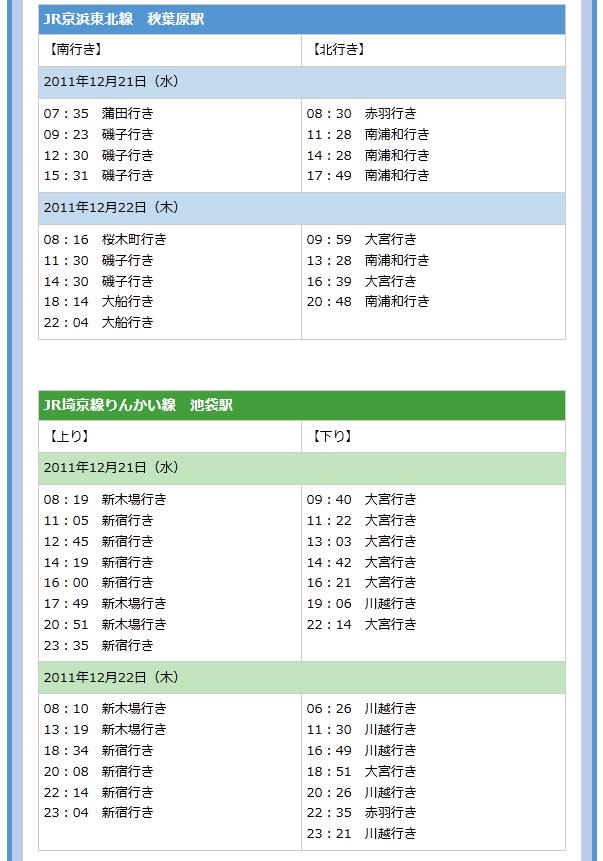
Task: Select the 17:49 新木場行き entry
Action: tap(105, 603)
